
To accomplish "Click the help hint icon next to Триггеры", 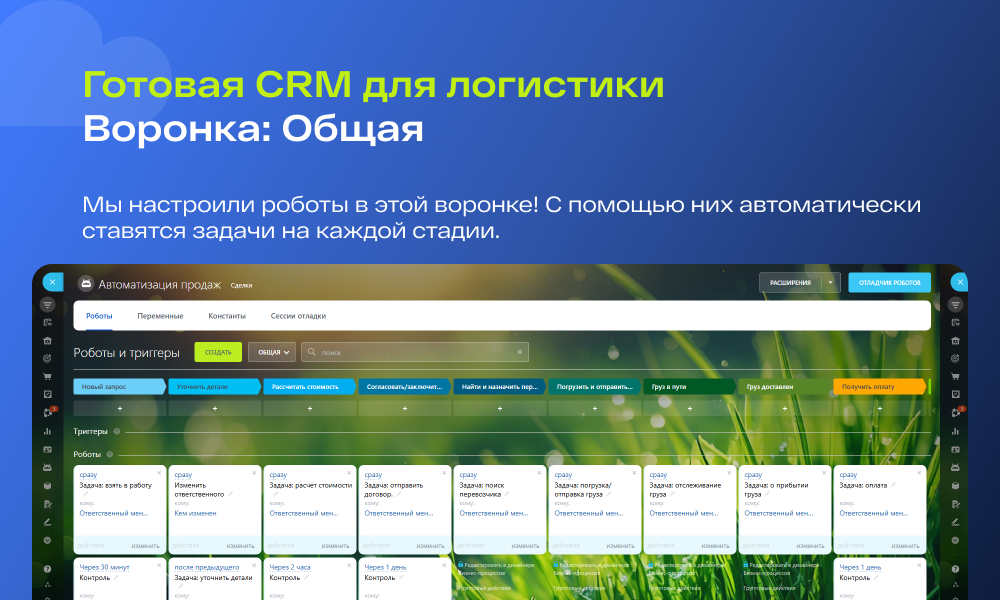I will 117,432.
